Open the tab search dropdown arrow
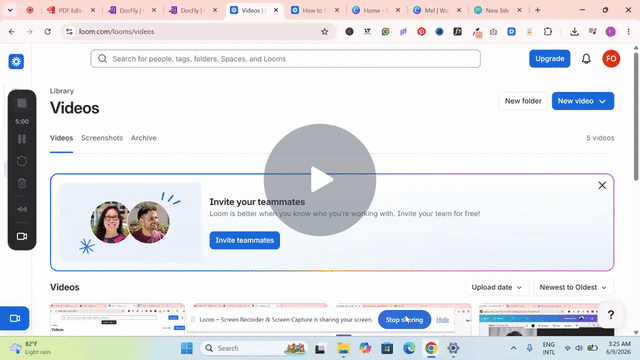 click(x=10, y=10)
